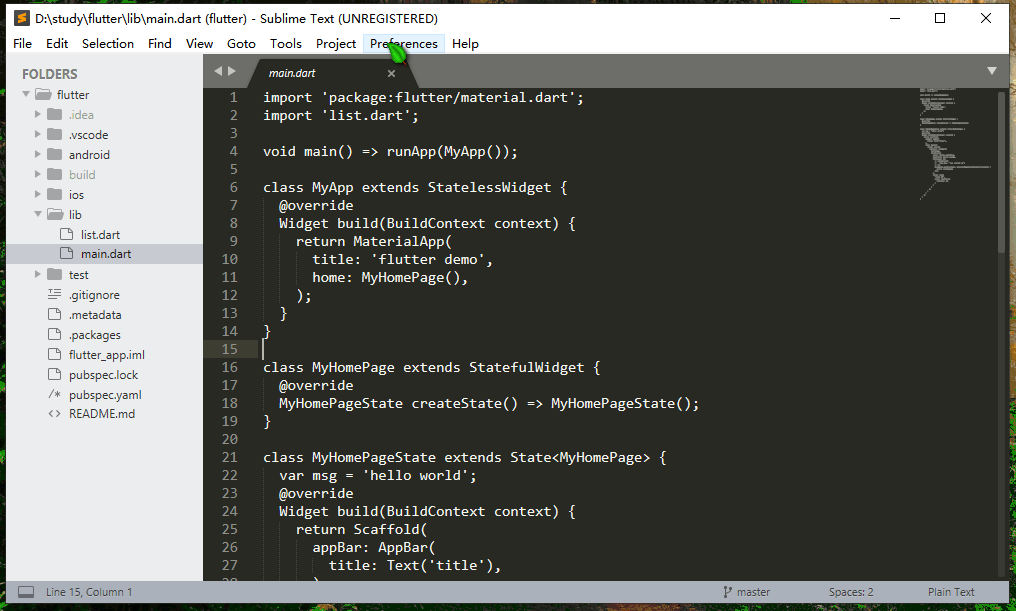Toggle the sidebar panel switcher icon
This screenshot has width=1016, height=611.
[26, 592]
